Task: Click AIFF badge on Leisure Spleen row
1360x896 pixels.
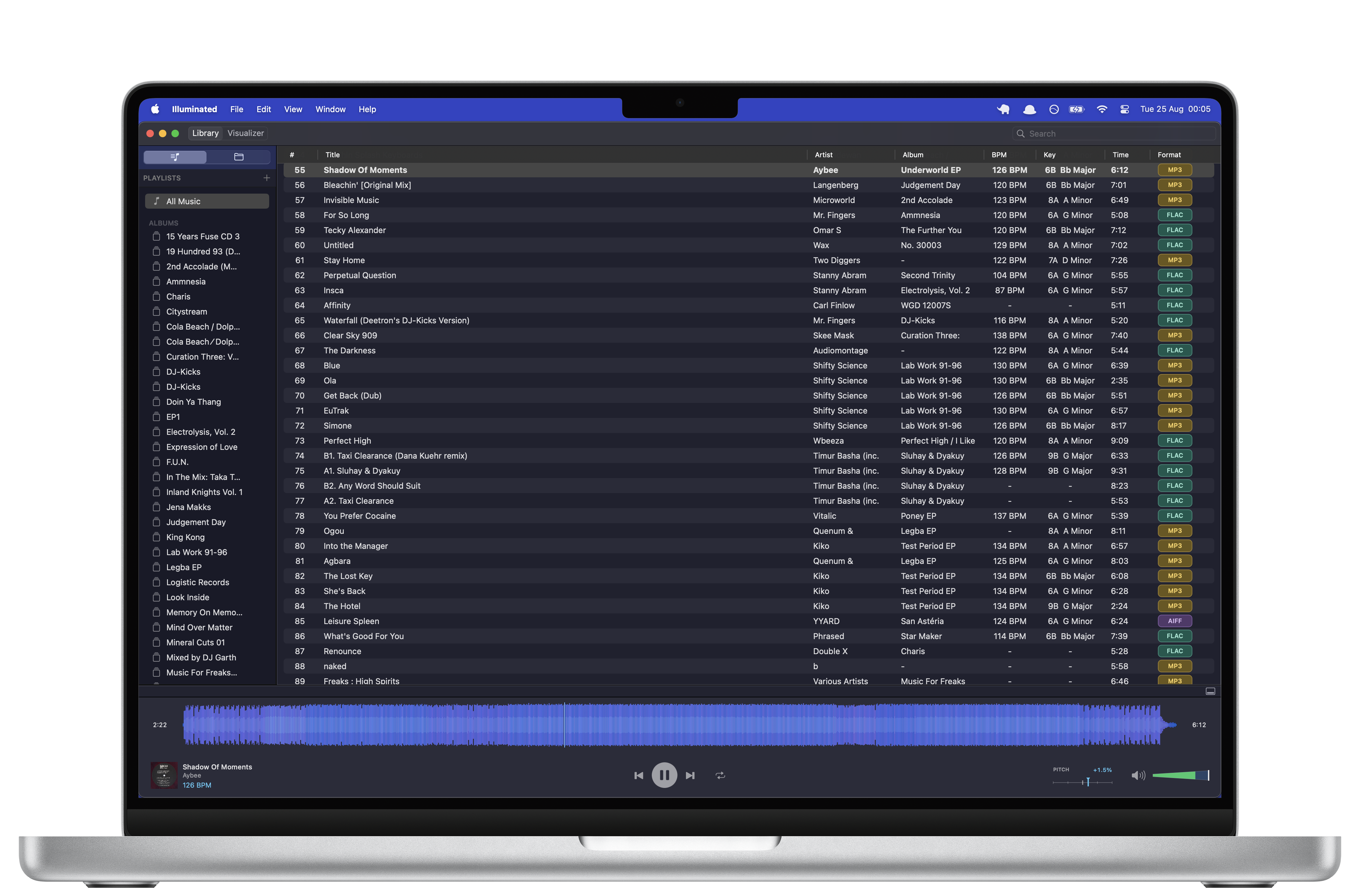Action: coord(1174,621)
